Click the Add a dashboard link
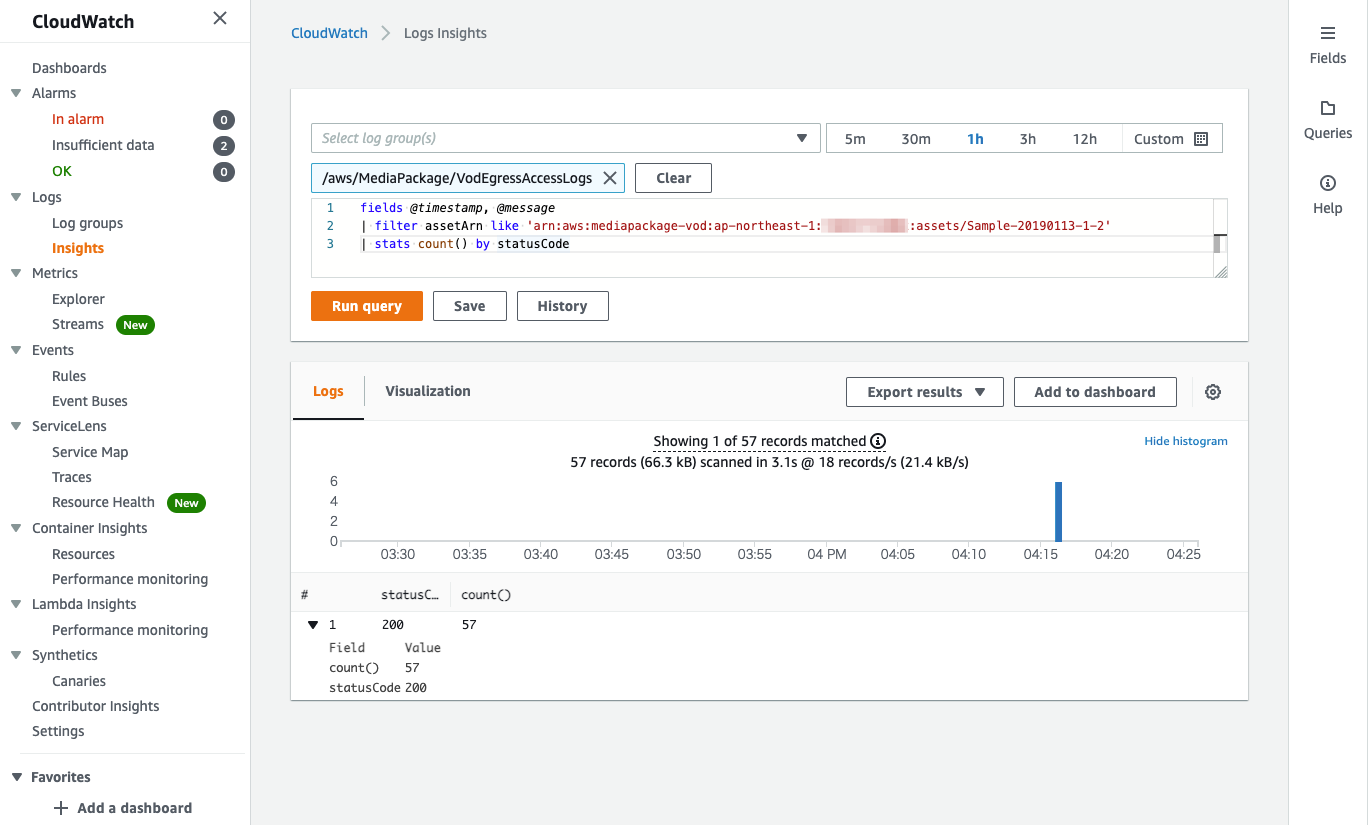This screenshot has height=825, width=1368. click(134, 808)
